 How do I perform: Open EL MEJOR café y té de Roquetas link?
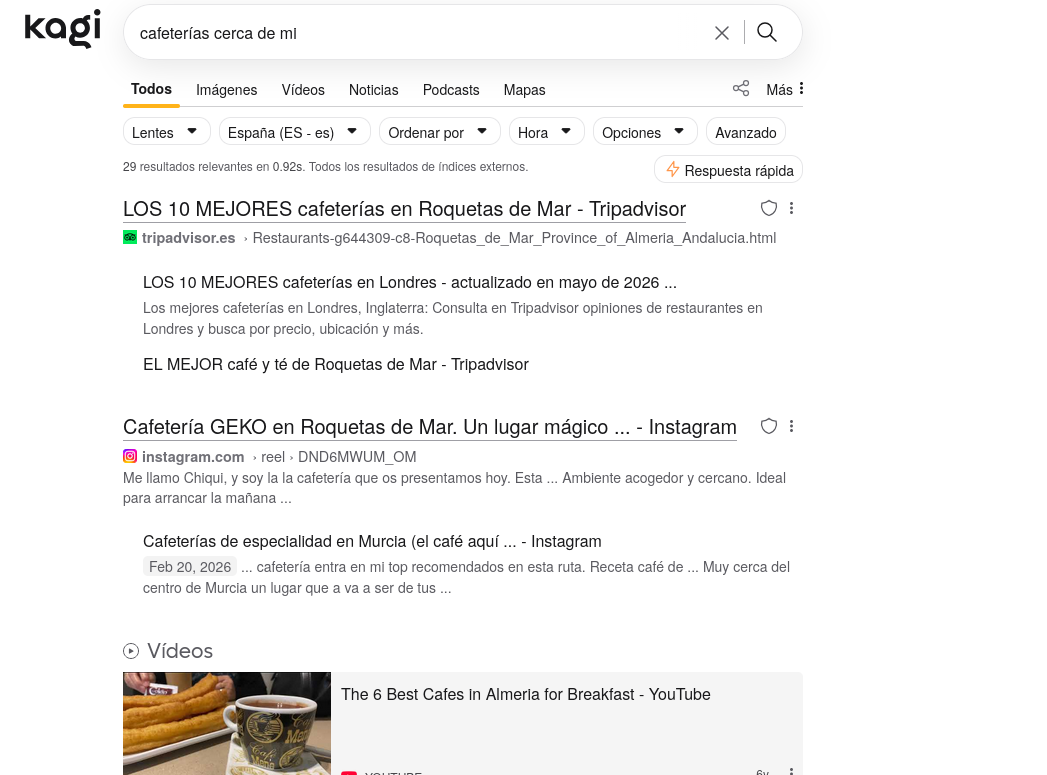click(335, 364)
